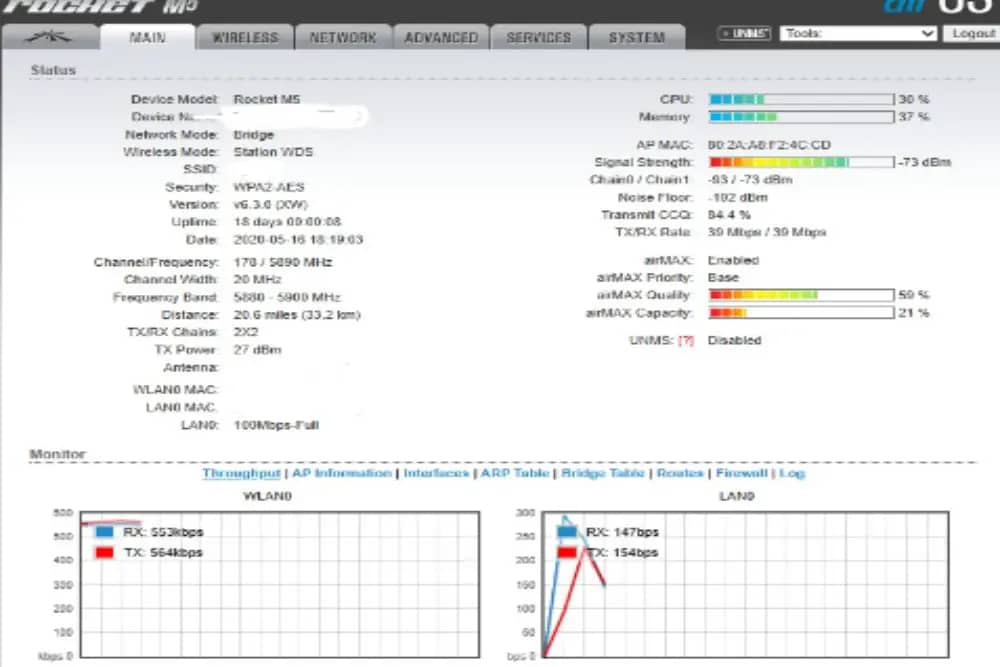1000x667 pixels.
Task: Click the Signal Strength bar
Action: click(x=802, y=162)
